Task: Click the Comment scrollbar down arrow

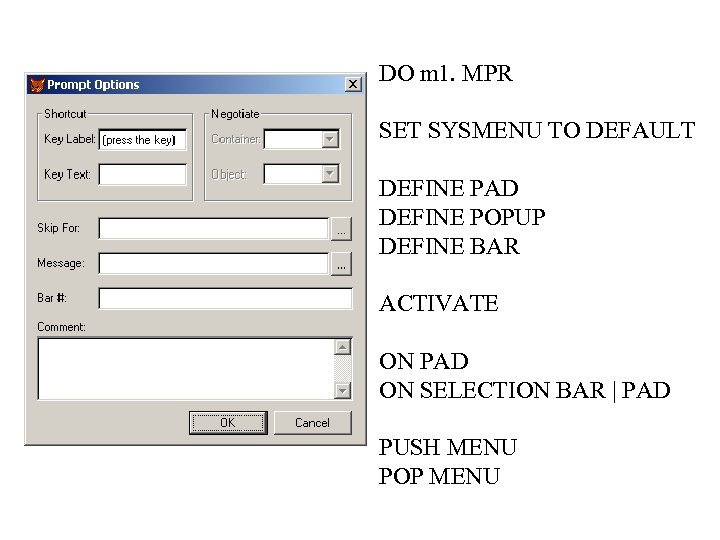Action: tap(343, 391)
